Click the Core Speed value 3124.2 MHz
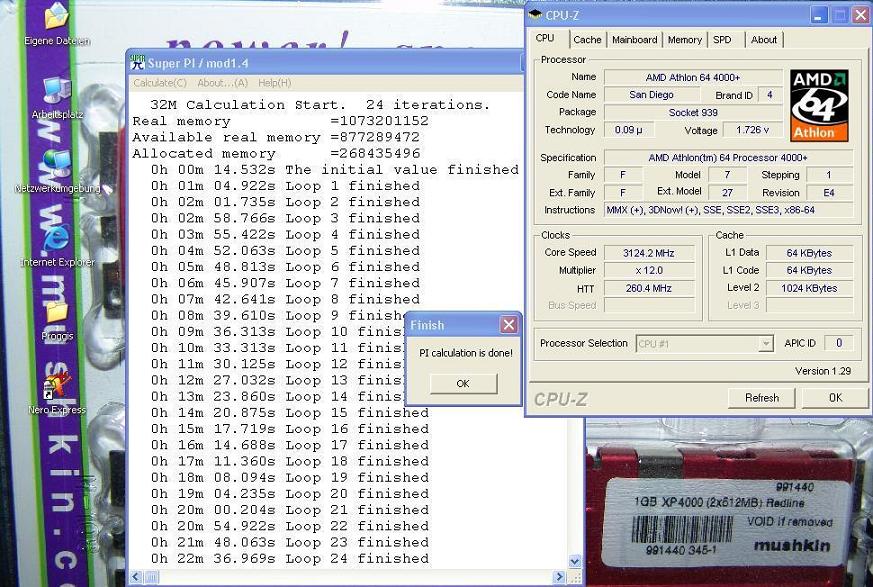 point(649,253)
